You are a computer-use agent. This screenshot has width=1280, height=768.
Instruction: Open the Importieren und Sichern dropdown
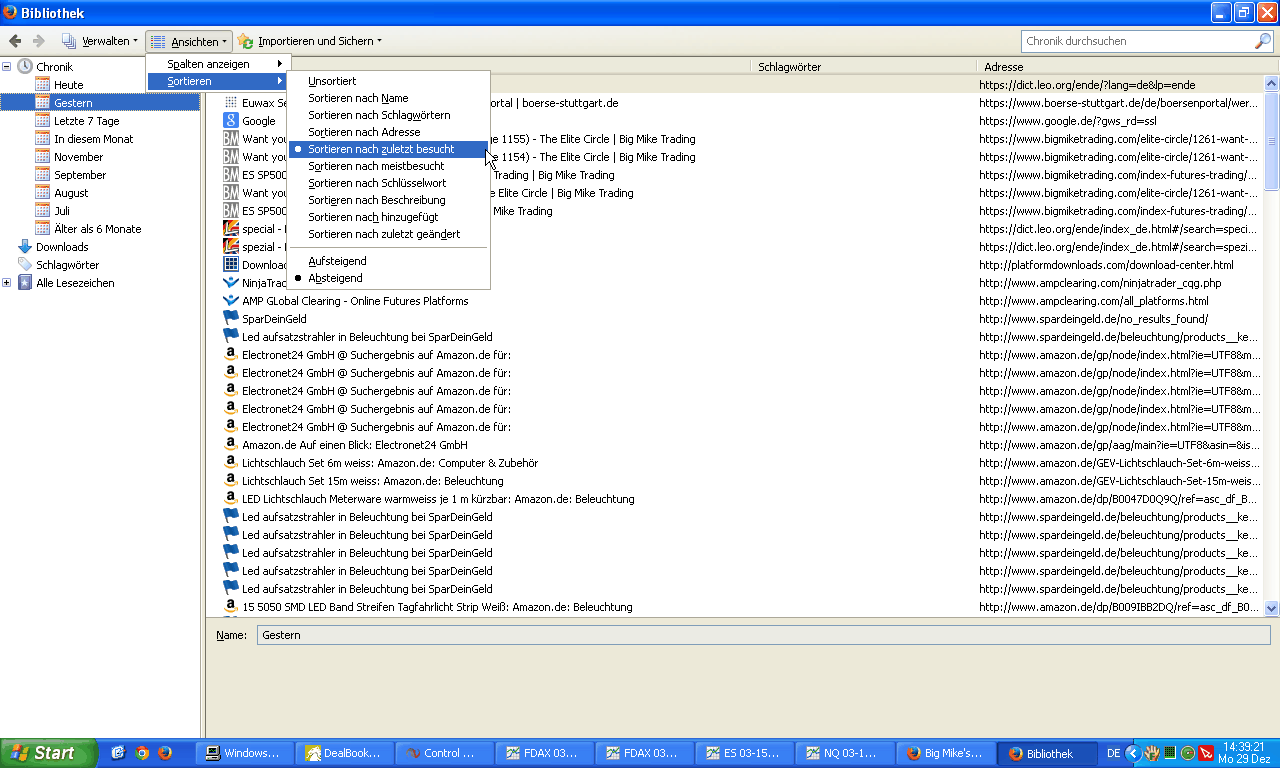pyautogui.click(x=310, y=41)
